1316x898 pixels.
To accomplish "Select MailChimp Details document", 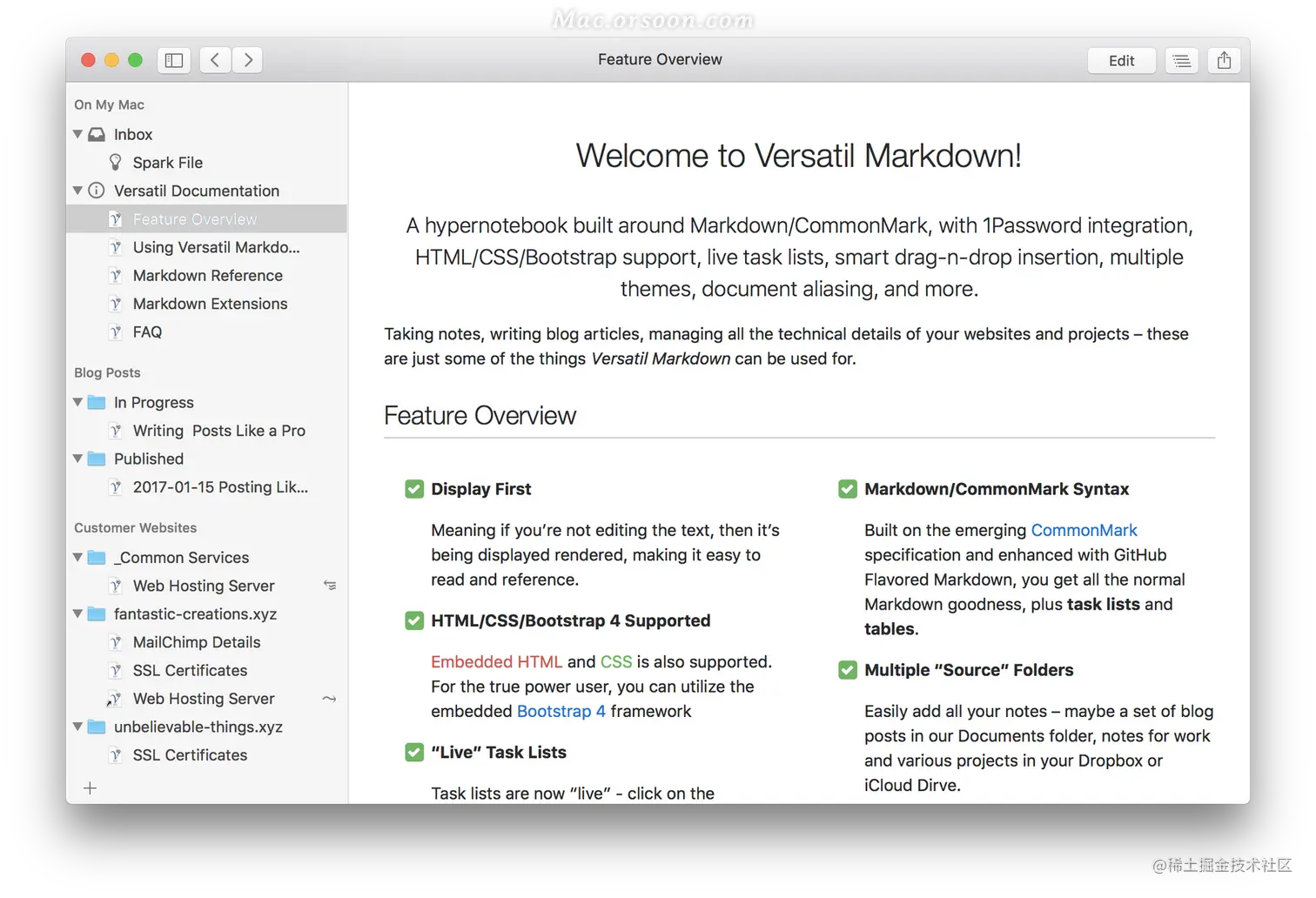I will point(207,642).
